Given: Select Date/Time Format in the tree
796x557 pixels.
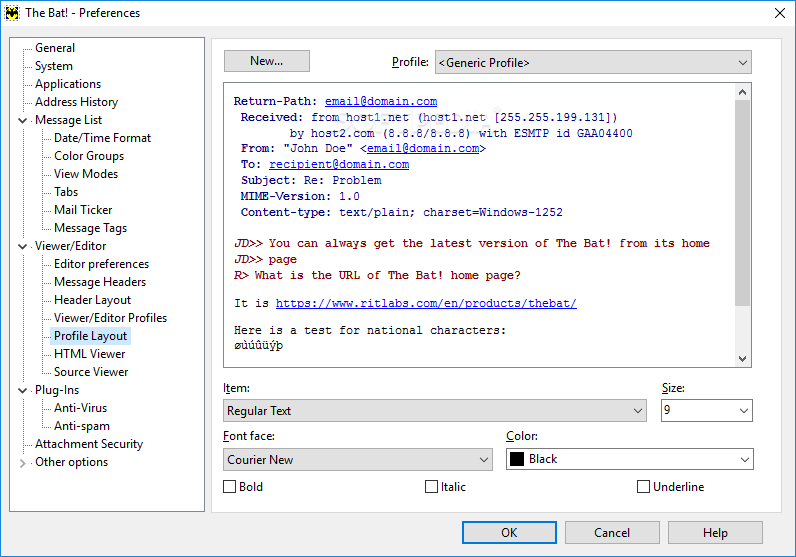Looking at the screenshot, I should coord(103,138).
